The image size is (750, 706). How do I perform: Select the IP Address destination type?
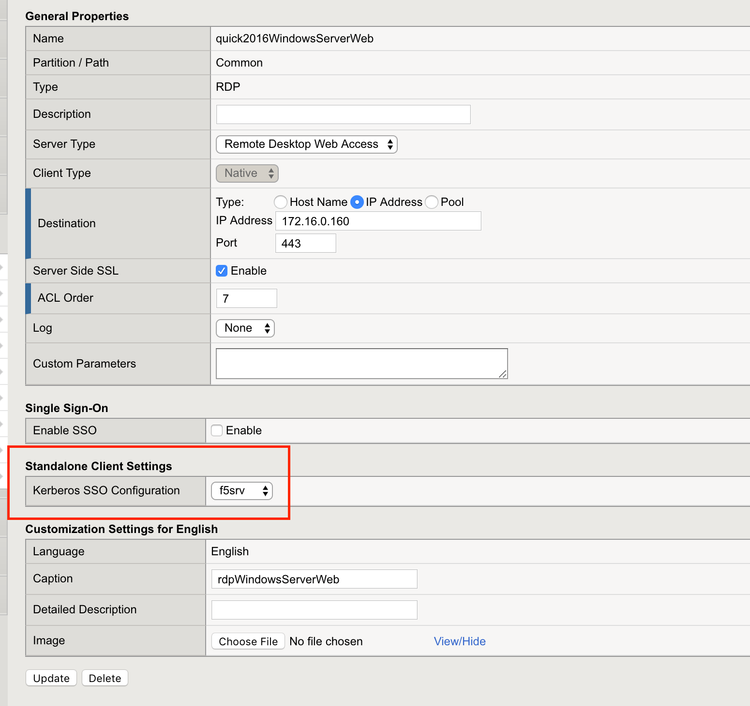[x=357, y=202]
